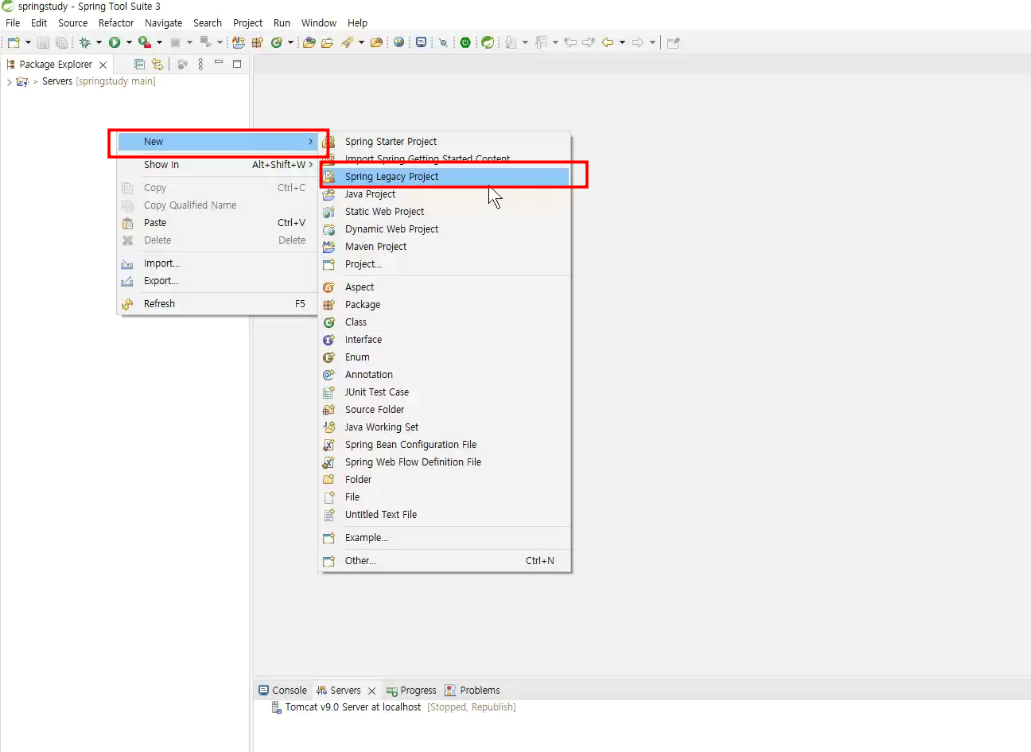The width and height of the screenshot is (1031, 752).
Task: Click the globe web browser icon
Action: point(399,43)
